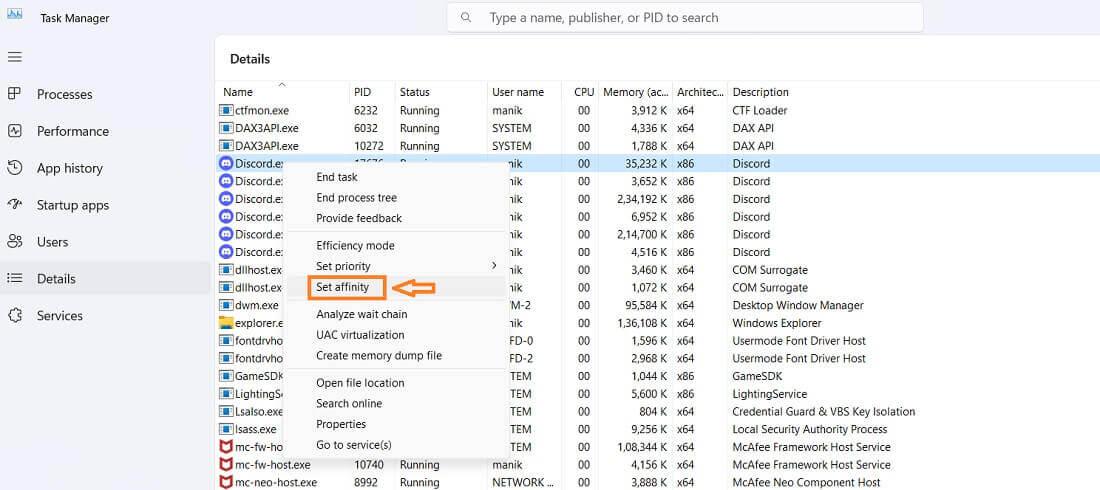Click LightingService description text
Screen dimensions: 1100x490
770,394
